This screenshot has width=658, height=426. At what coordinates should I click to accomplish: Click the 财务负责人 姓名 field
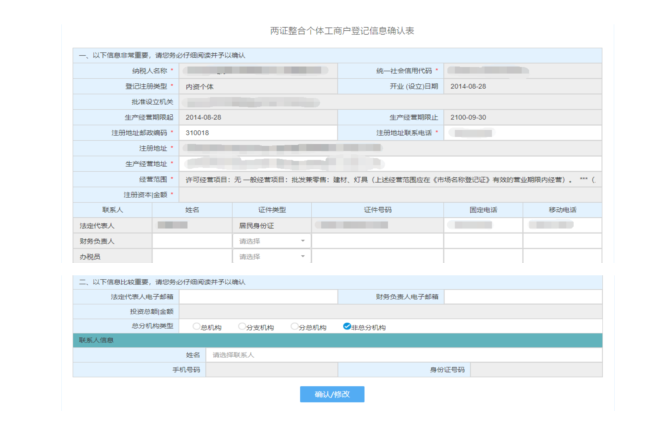192,241
